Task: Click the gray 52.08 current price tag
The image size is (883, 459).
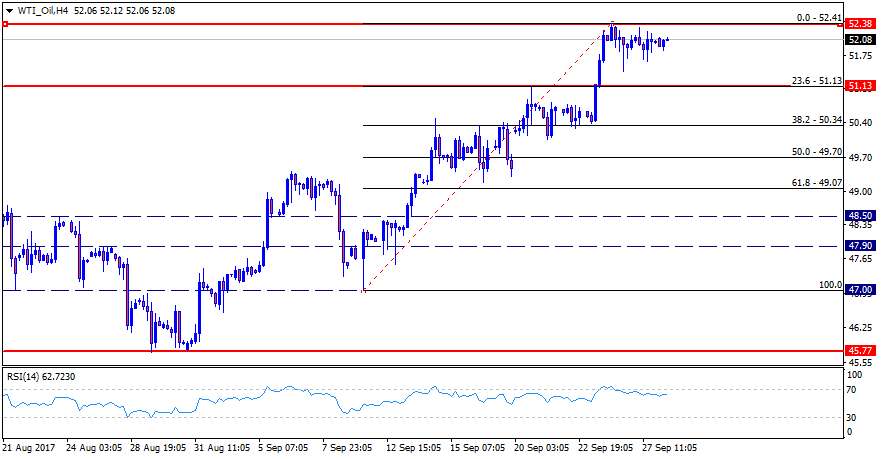Action: (861, 40)
